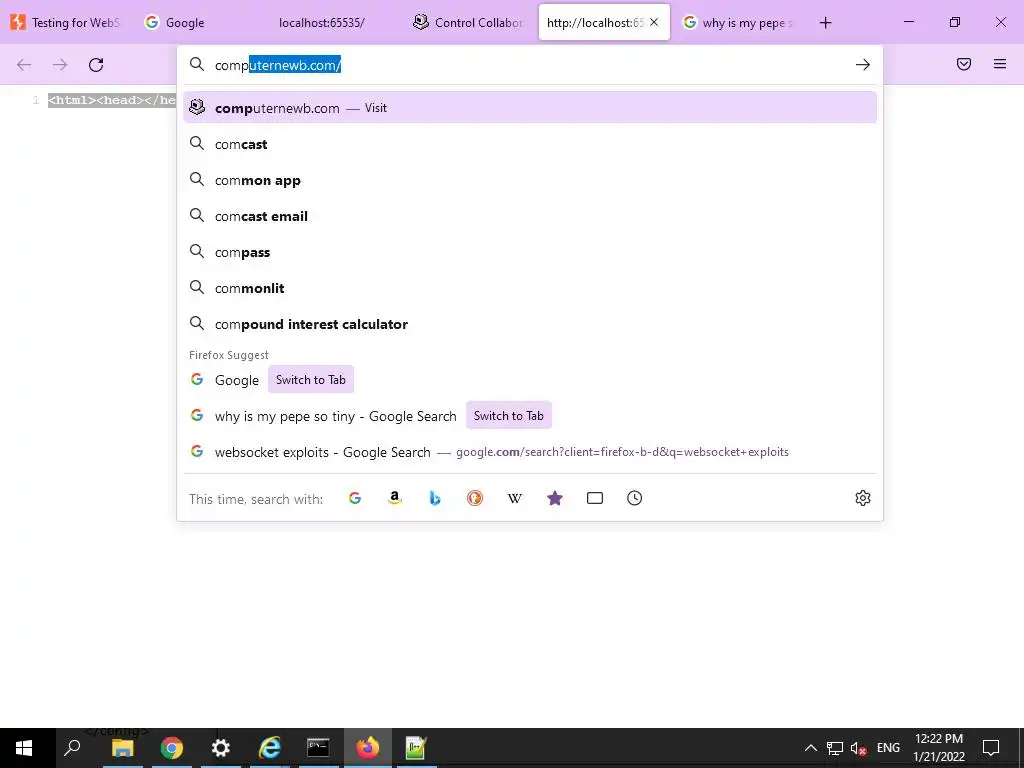1024x768 pixels.
Task: Search this time with Google icon
Action: click(355, 498)
